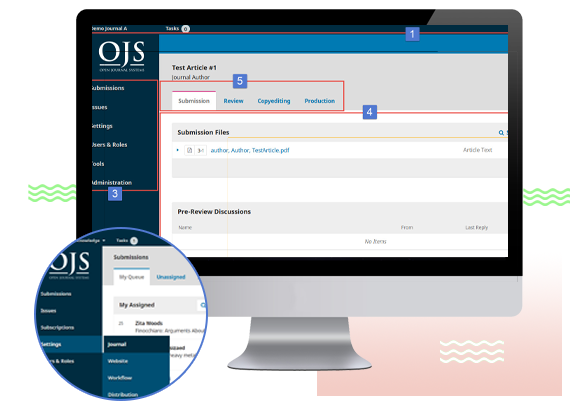Choose Distribution from the Settings submenu
The image size is (570, 420).
pos(123,394)
